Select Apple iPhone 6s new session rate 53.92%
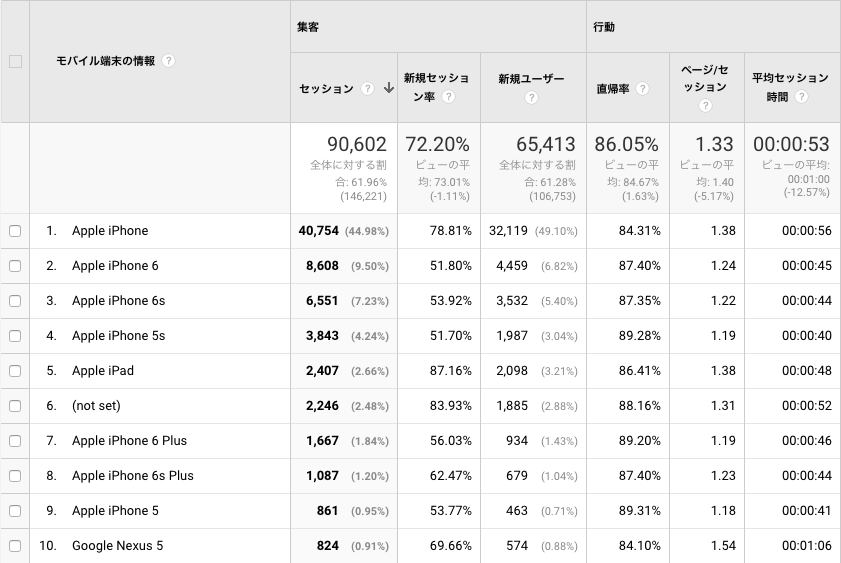This screenshot has width=841, height=563. pyautogui.click(x=451, y=300)
